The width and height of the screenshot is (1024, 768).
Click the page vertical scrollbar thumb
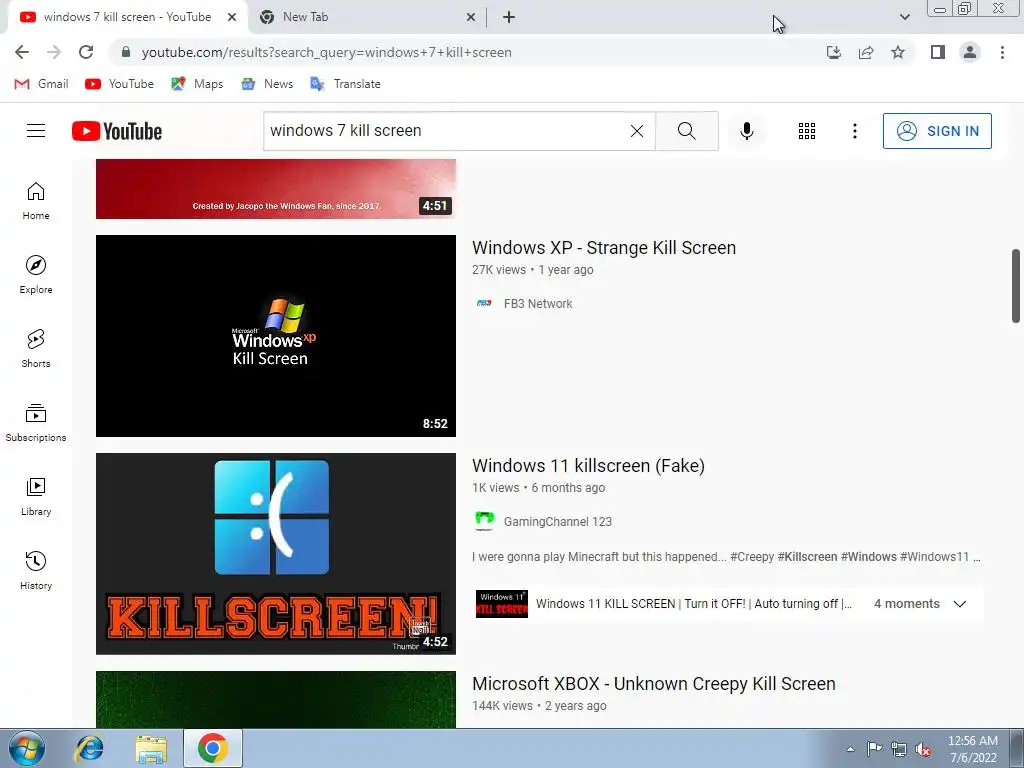(1016, 285)
